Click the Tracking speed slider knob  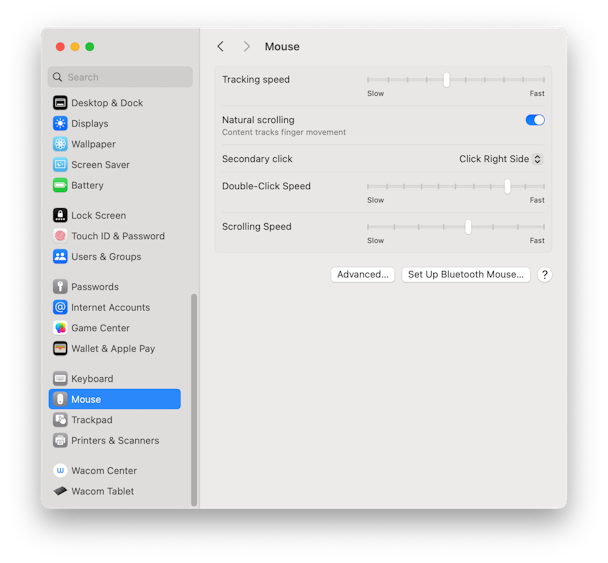pyautogui.click(x=446, y=79)
